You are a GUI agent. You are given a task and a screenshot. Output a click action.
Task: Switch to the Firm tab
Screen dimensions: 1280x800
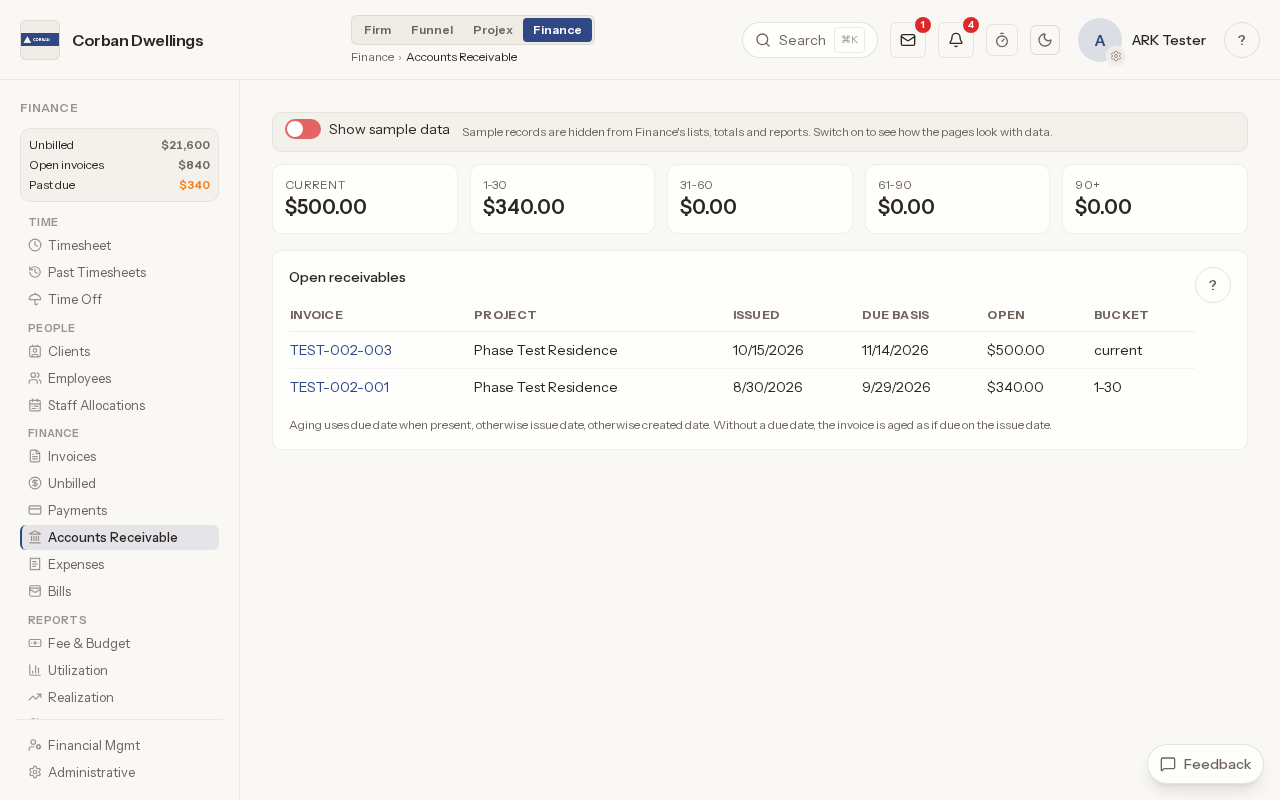pyautogui.click(x=378, y=30)
